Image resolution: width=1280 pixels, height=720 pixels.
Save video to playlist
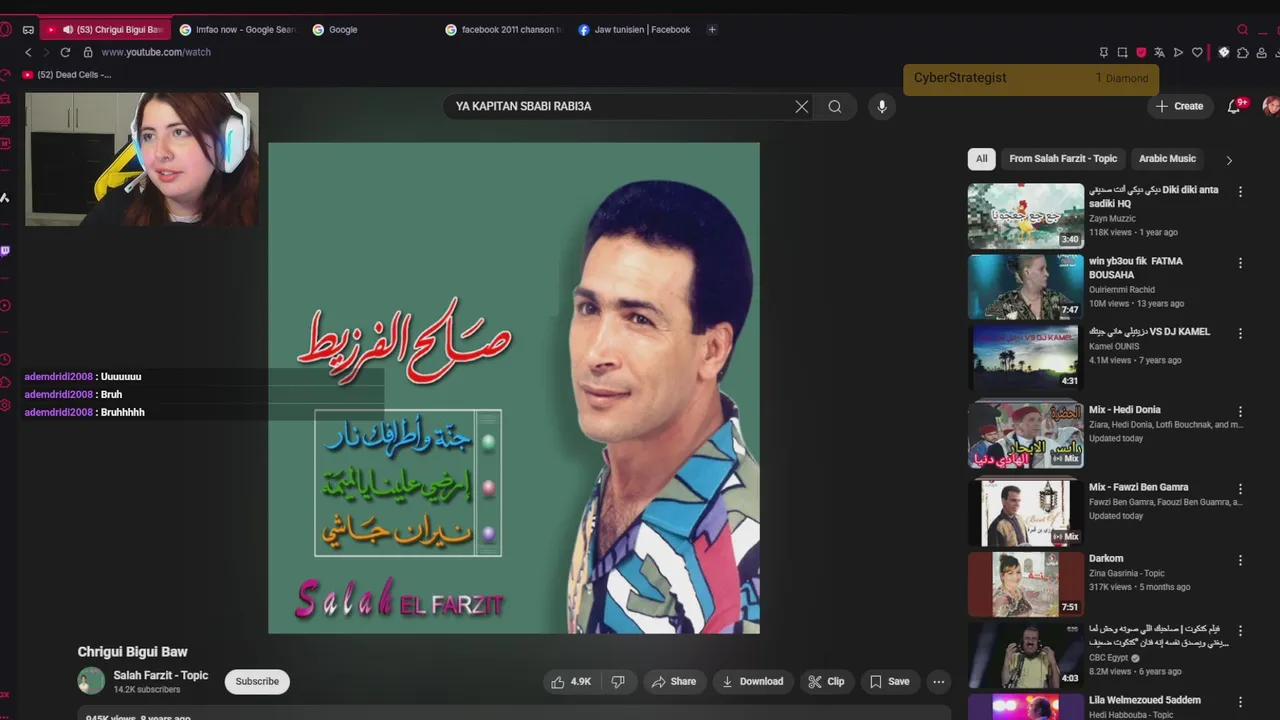[889, 682]
